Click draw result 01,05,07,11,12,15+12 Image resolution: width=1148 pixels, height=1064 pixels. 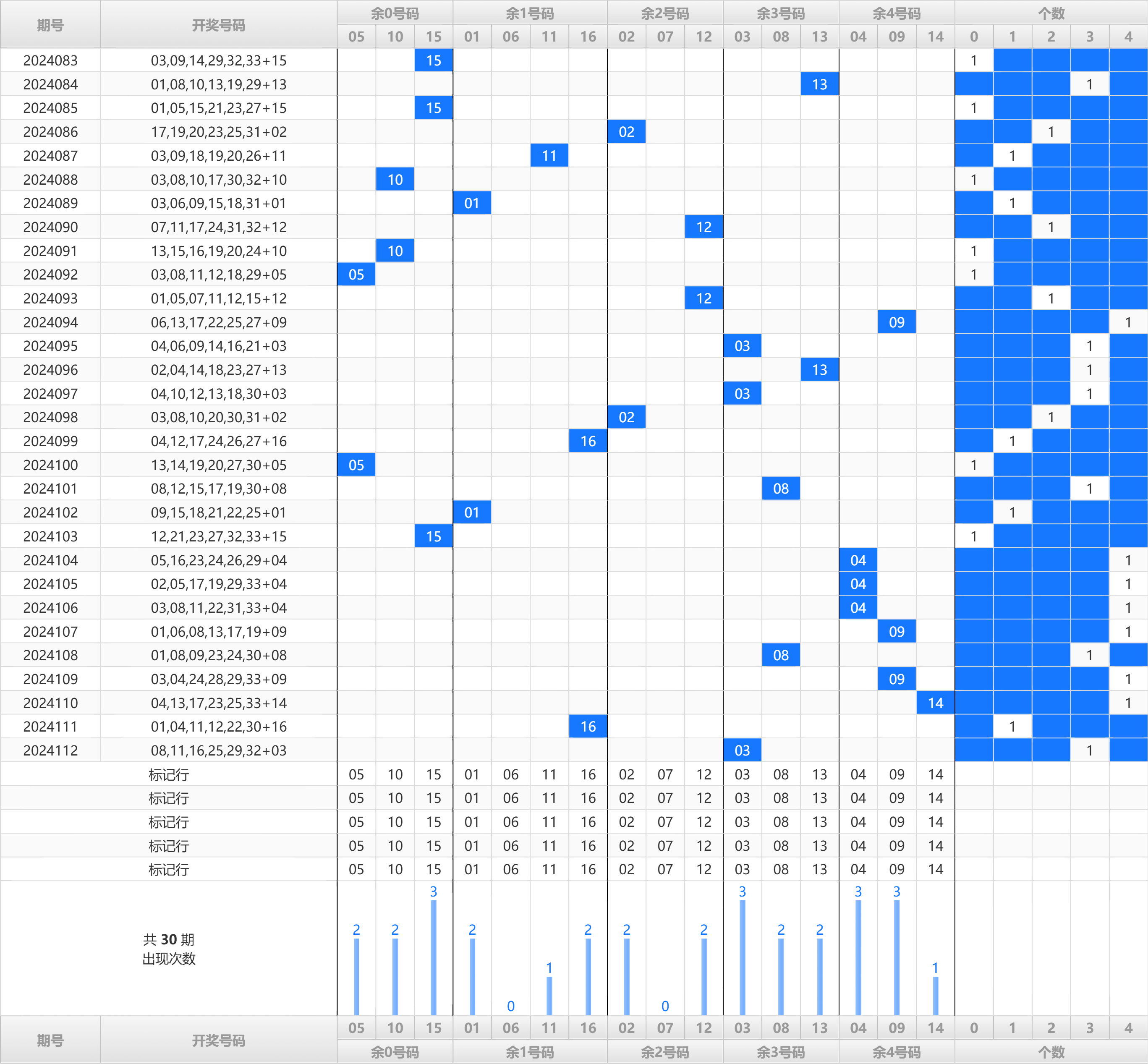click(219, 298)
